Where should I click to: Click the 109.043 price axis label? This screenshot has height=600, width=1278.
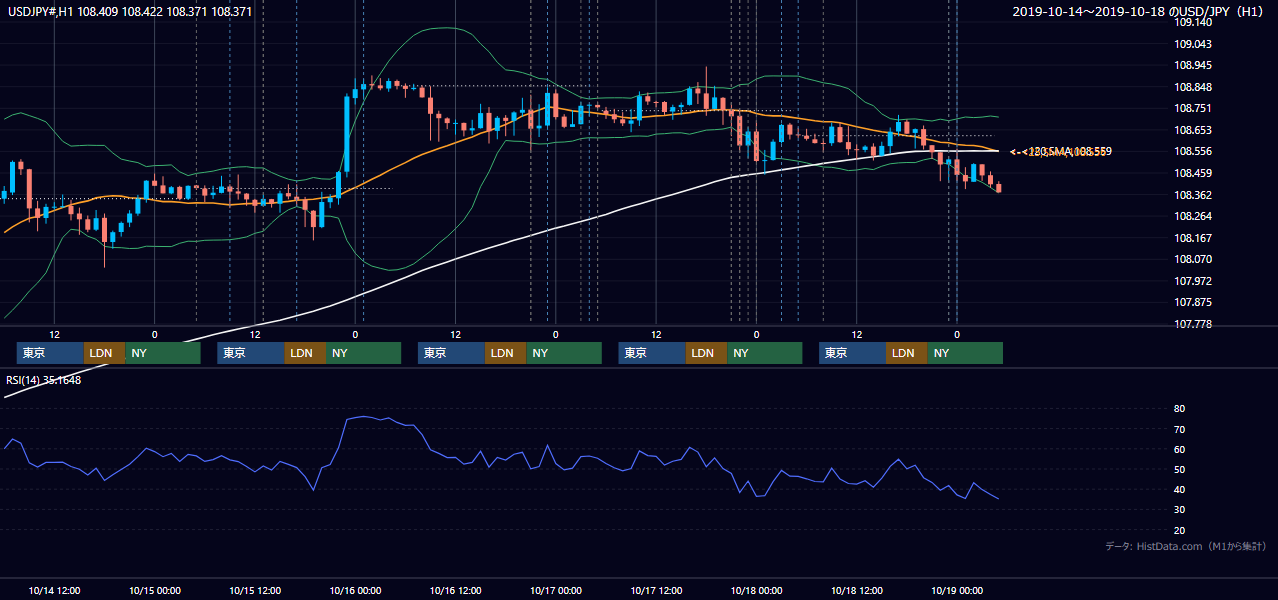[1192, 44]
